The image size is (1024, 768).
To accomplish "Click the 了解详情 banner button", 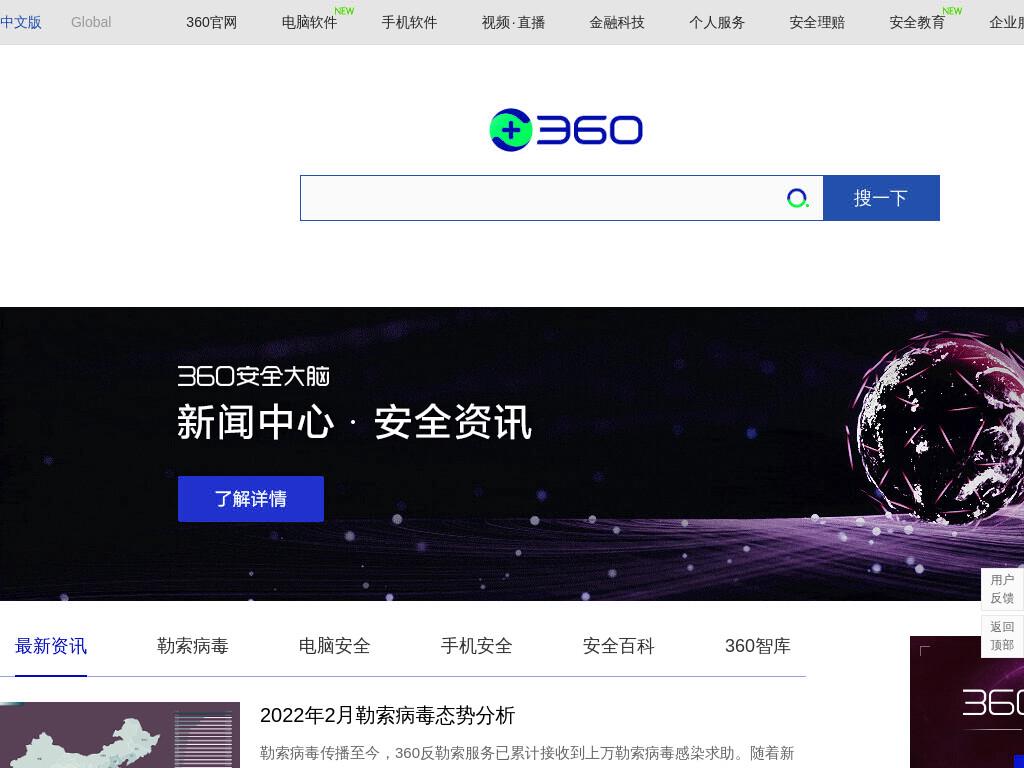I will pyautogui.click(x=251, y=499).
